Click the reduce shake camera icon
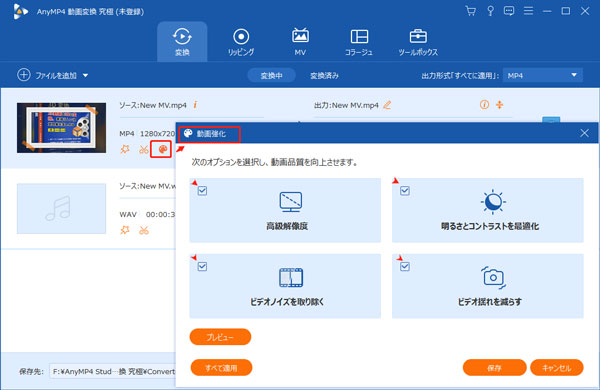The height and width of the screenshot is (390, 600). (493, 277)
